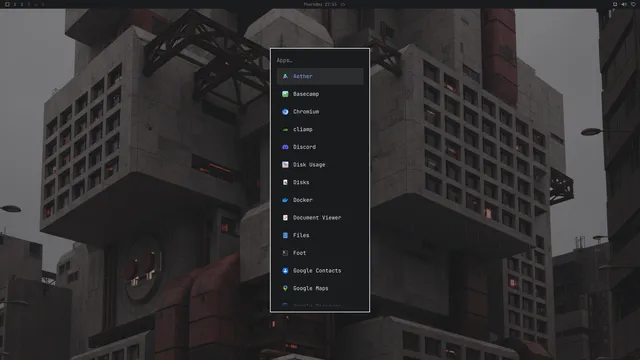Launch Chromium browser

tap(320, 111)
